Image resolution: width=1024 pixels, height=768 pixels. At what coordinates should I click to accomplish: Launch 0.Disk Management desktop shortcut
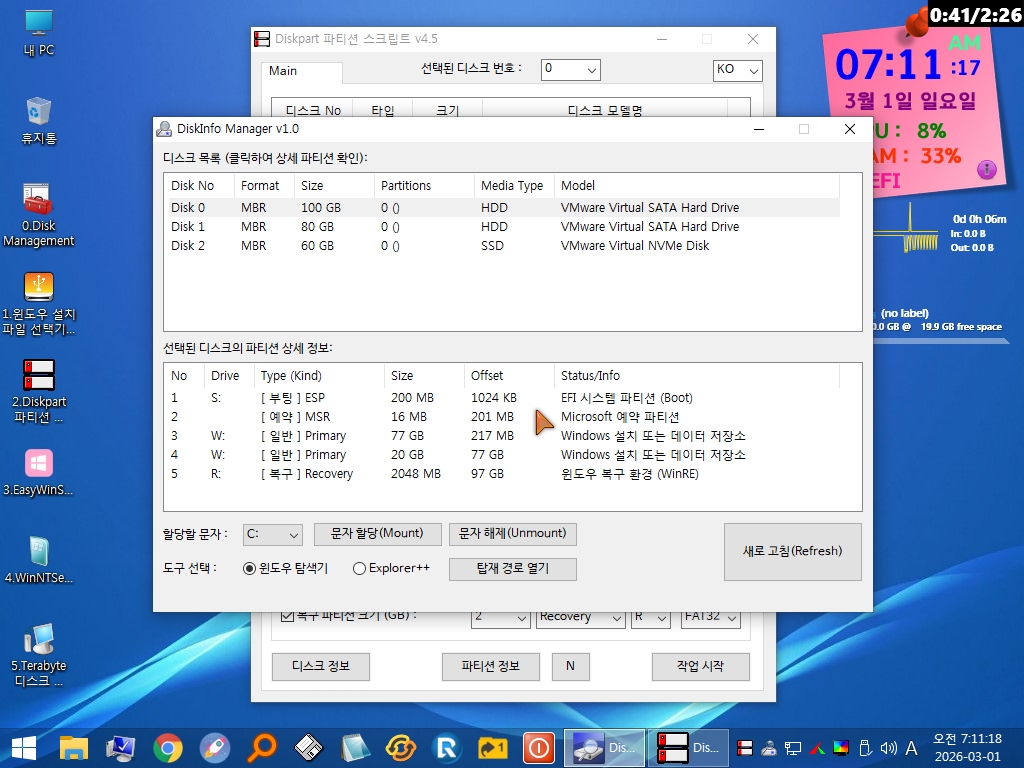point(39,216)
